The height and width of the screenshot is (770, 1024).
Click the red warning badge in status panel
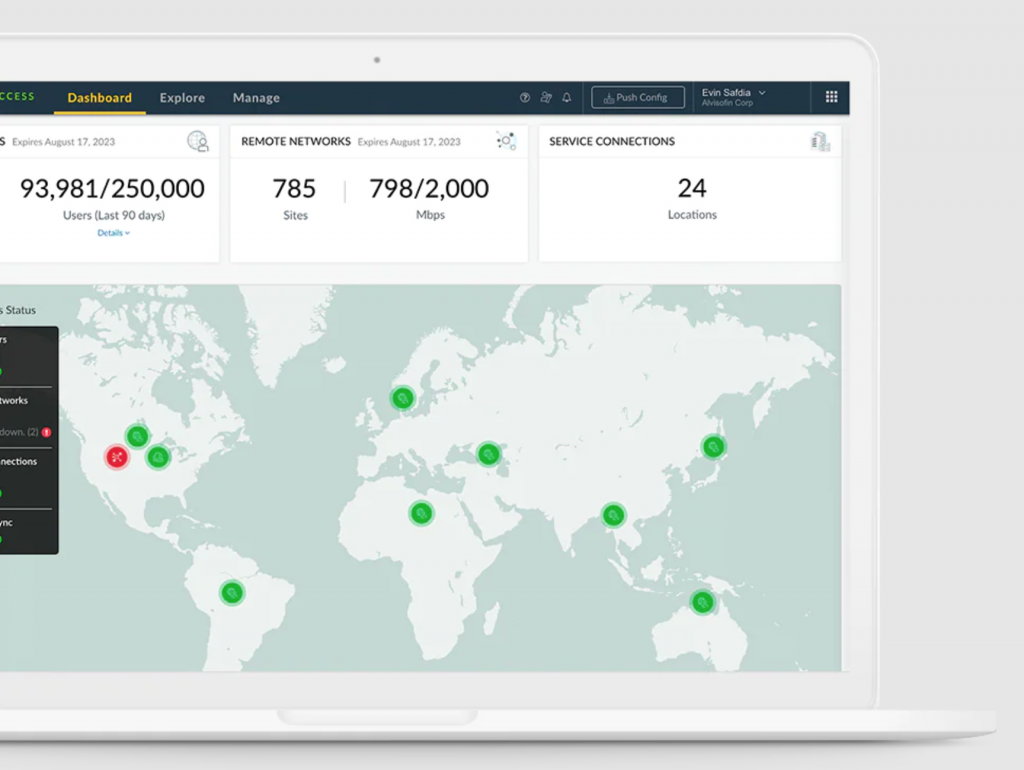(x=46, y=432)
